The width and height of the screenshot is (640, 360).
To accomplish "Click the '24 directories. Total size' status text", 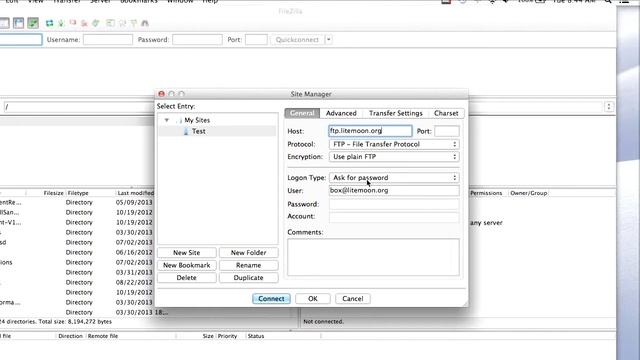I will 56,322.
